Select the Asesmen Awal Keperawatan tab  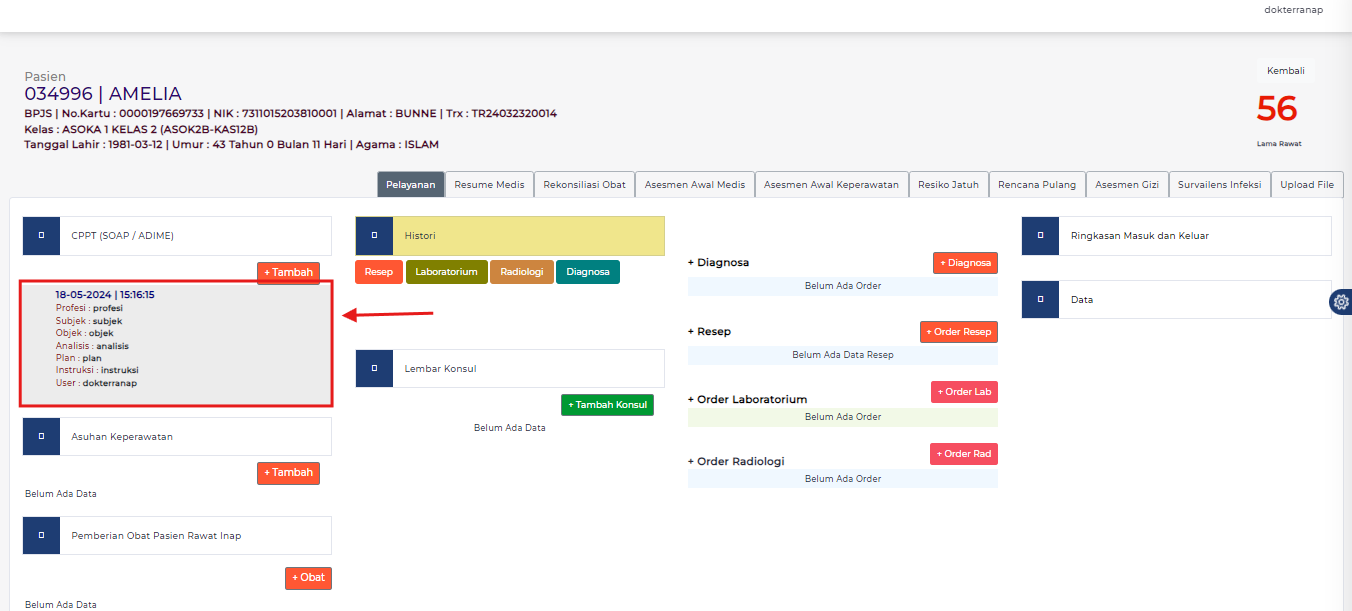(831, 184)
